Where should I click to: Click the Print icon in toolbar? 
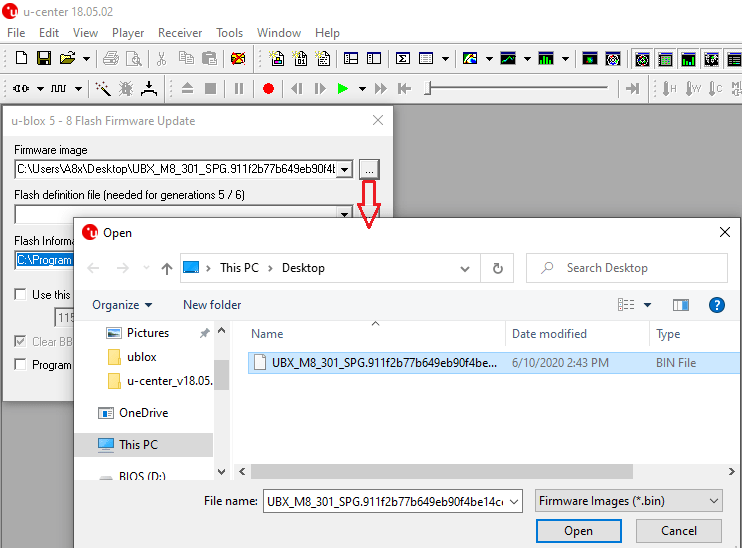[x=111, y=59]
